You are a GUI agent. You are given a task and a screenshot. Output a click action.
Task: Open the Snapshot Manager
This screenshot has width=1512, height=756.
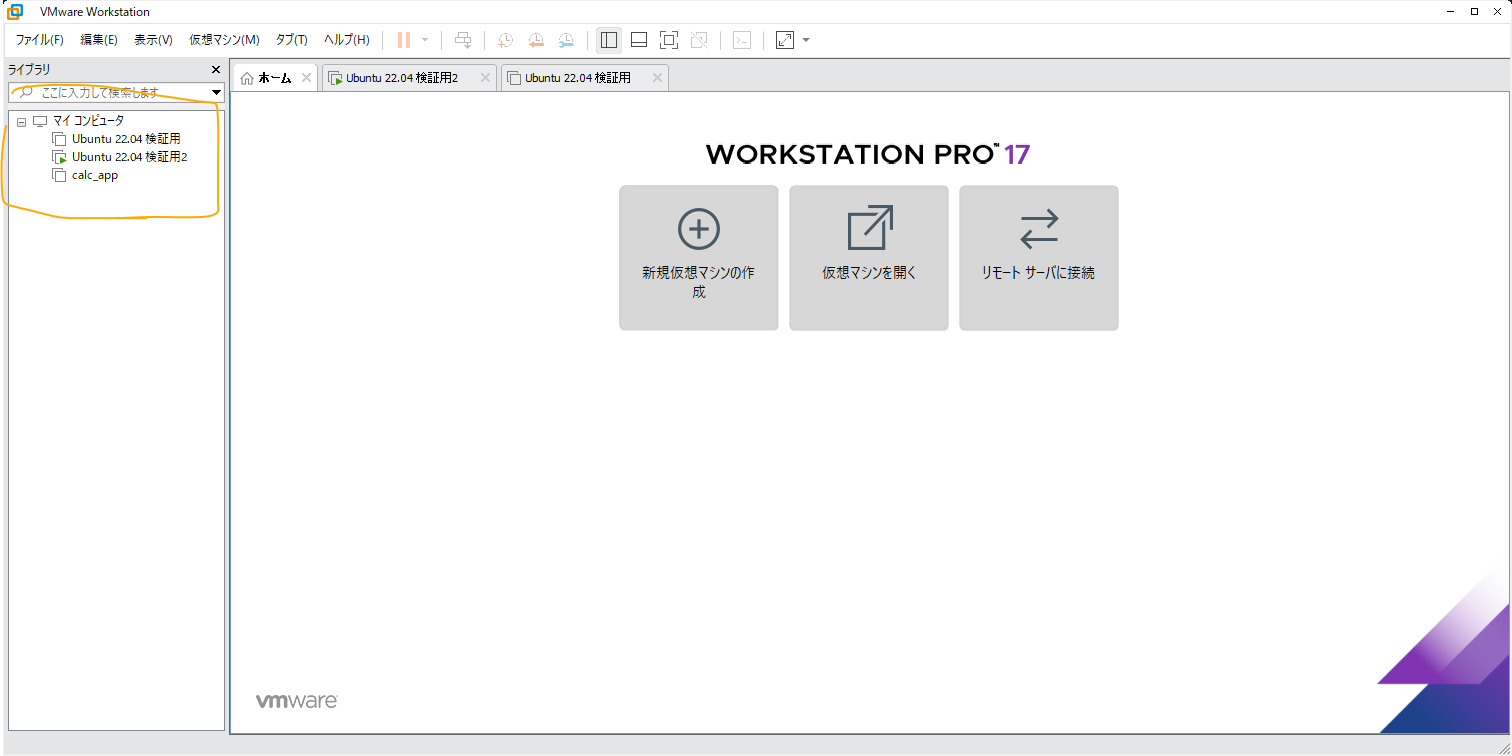[566, 40]
